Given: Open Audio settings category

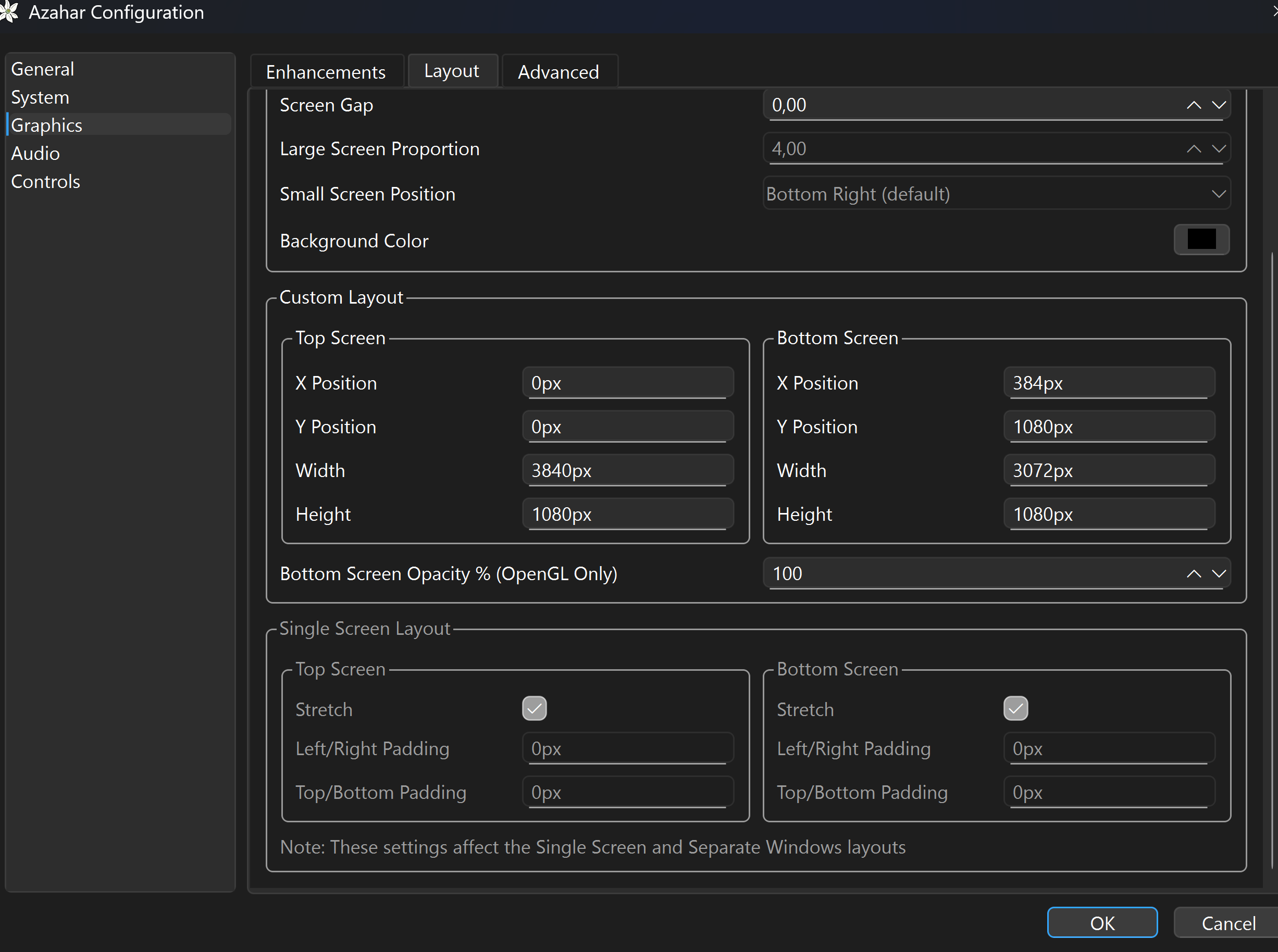Looking at the screenshot, I should coord(119,153).
